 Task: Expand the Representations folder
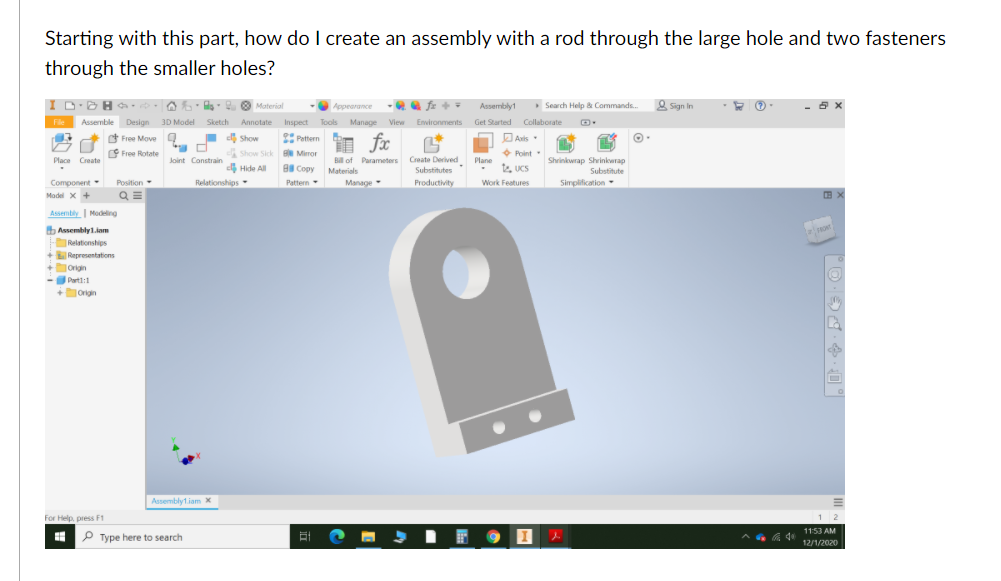(x=50, y=255)
